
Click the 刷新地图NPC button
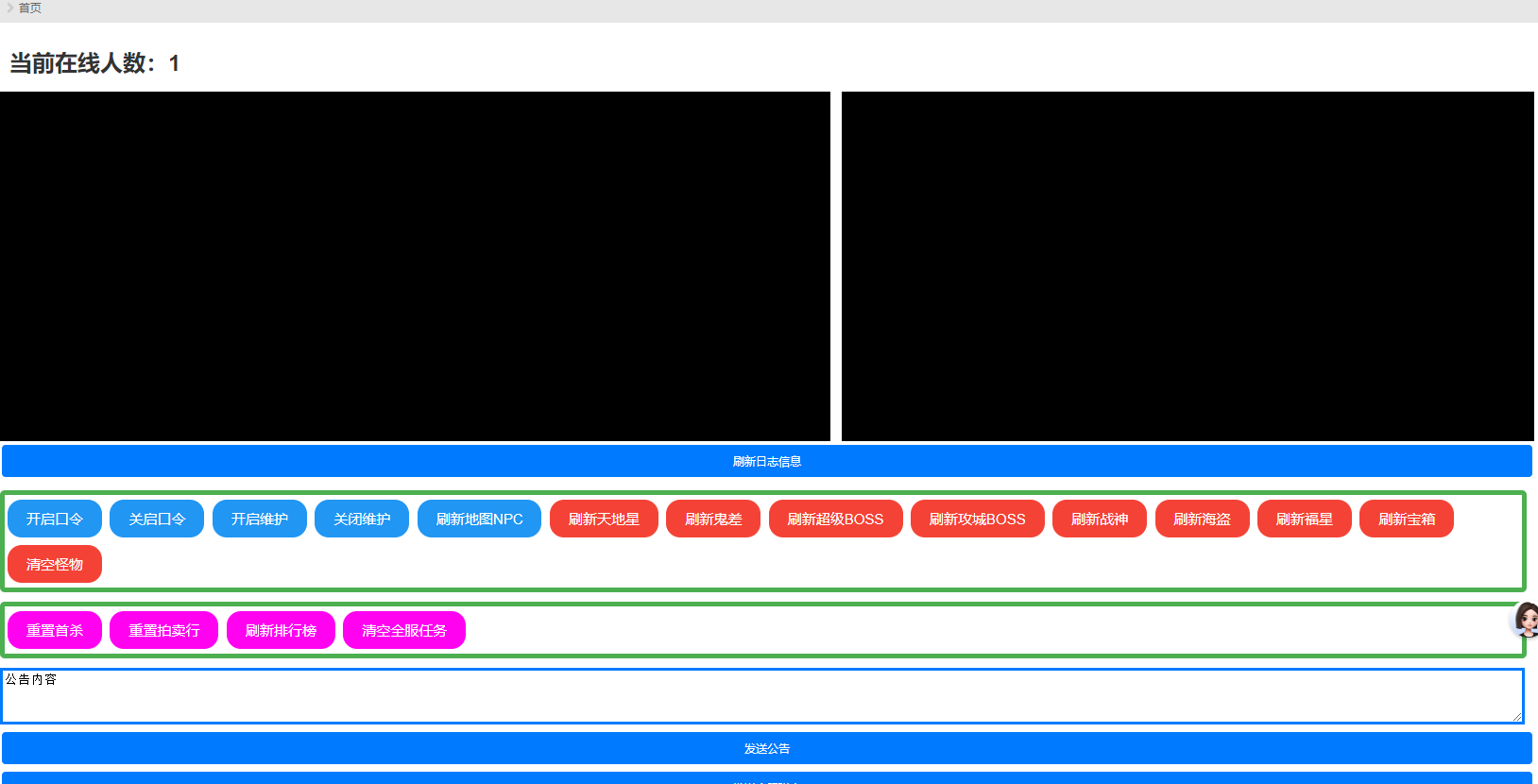tap(479, 519)
